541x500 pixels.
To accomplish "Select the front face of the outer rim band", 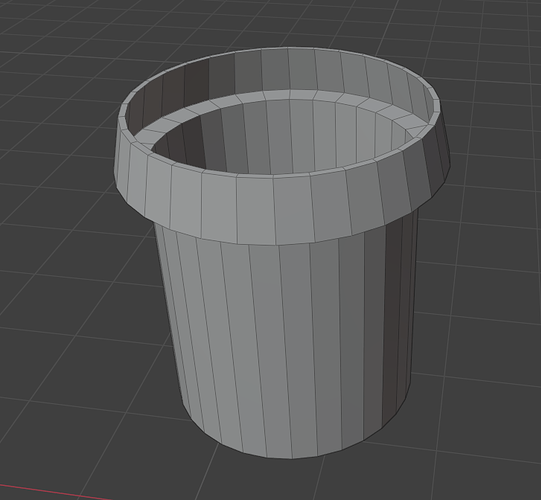I will (x=255, y=209).
